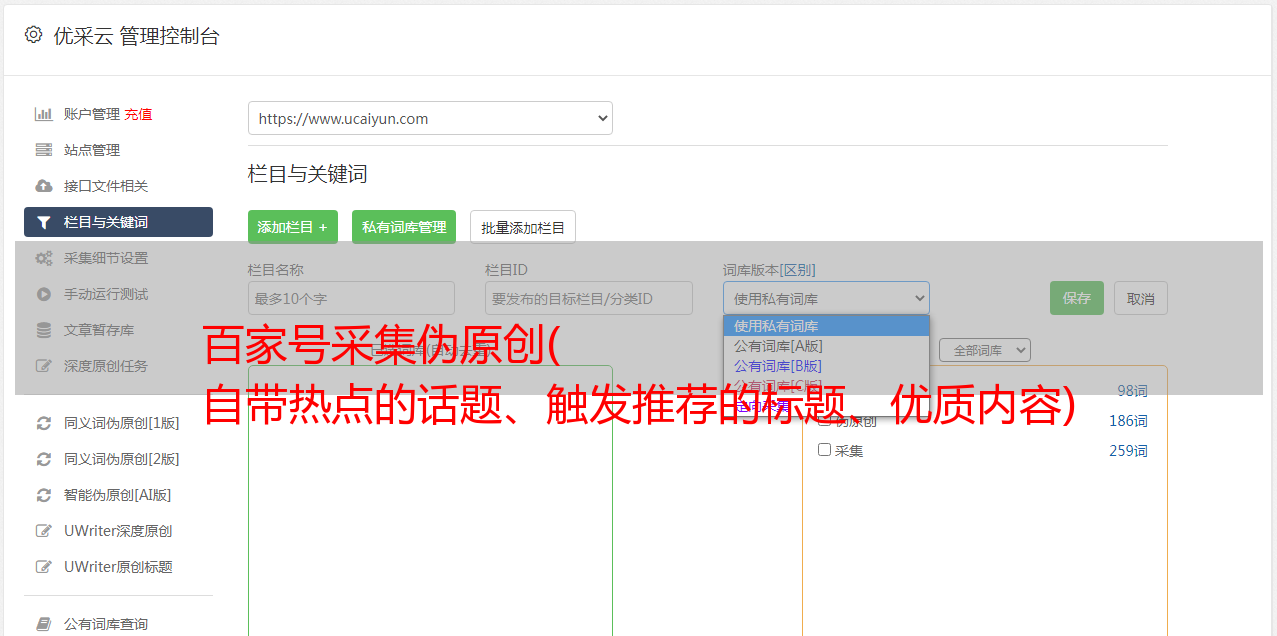Click the green 保存 button

[x=1077, y=298]
